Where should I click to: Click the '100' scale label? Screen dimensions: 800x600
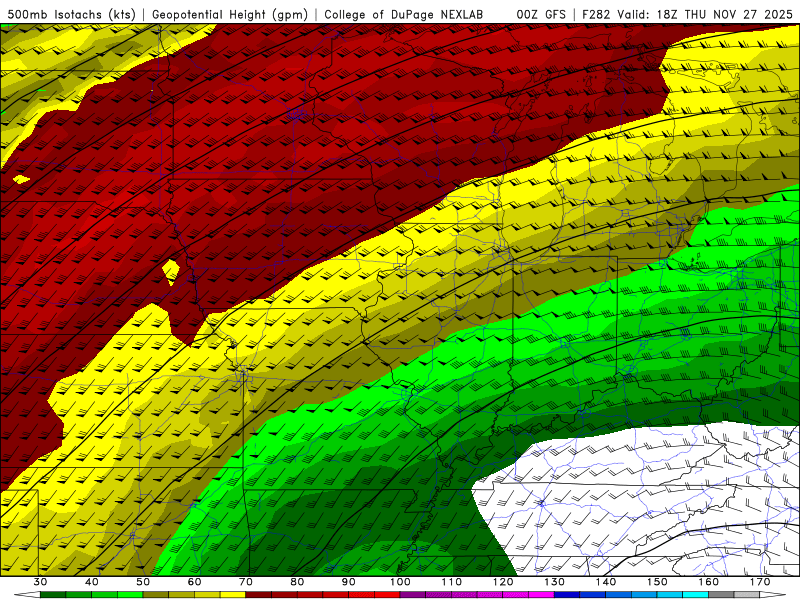pos(400,582)
